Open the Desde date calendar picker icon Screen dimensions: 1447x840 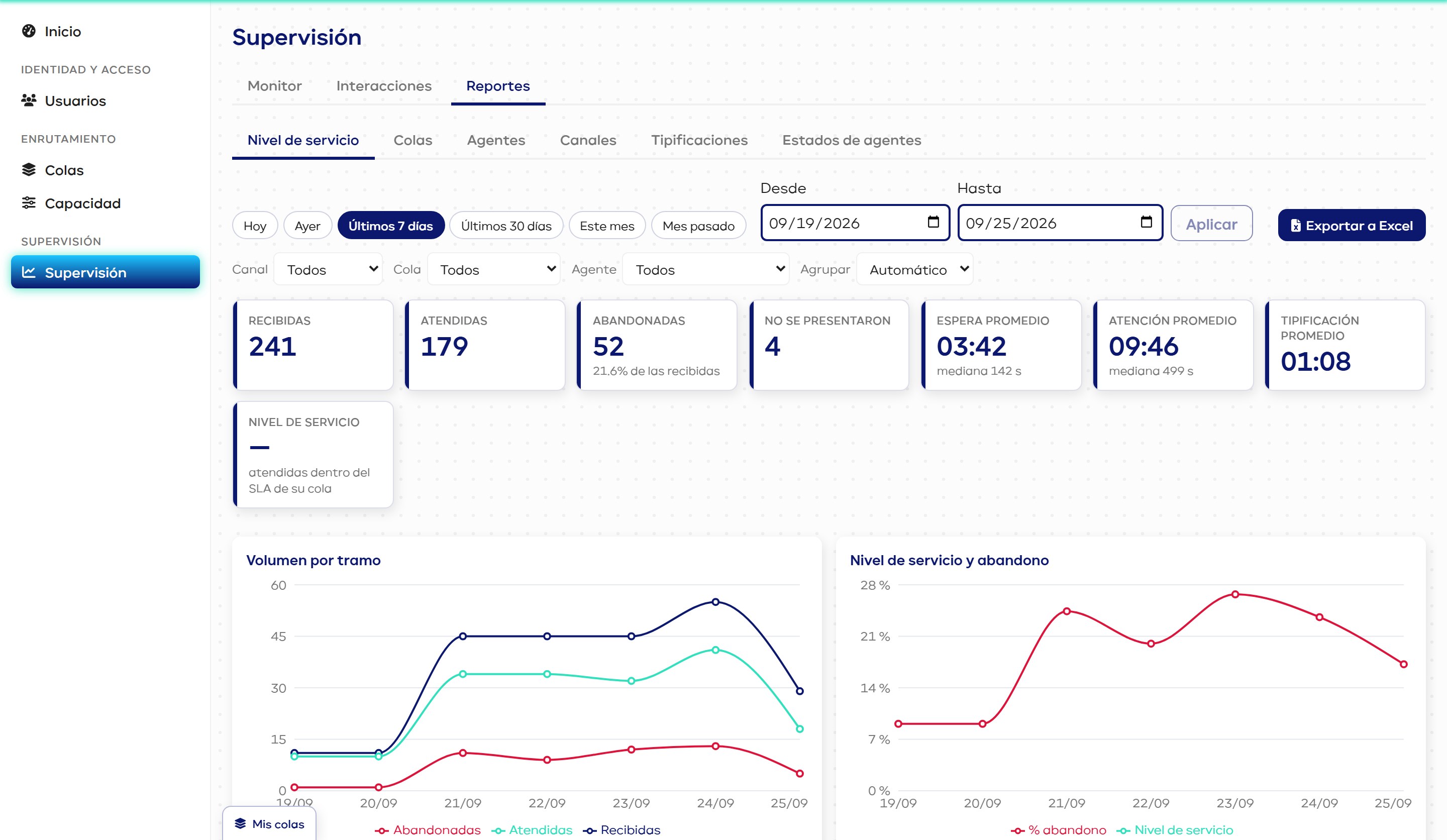click(x=933, y=222)
